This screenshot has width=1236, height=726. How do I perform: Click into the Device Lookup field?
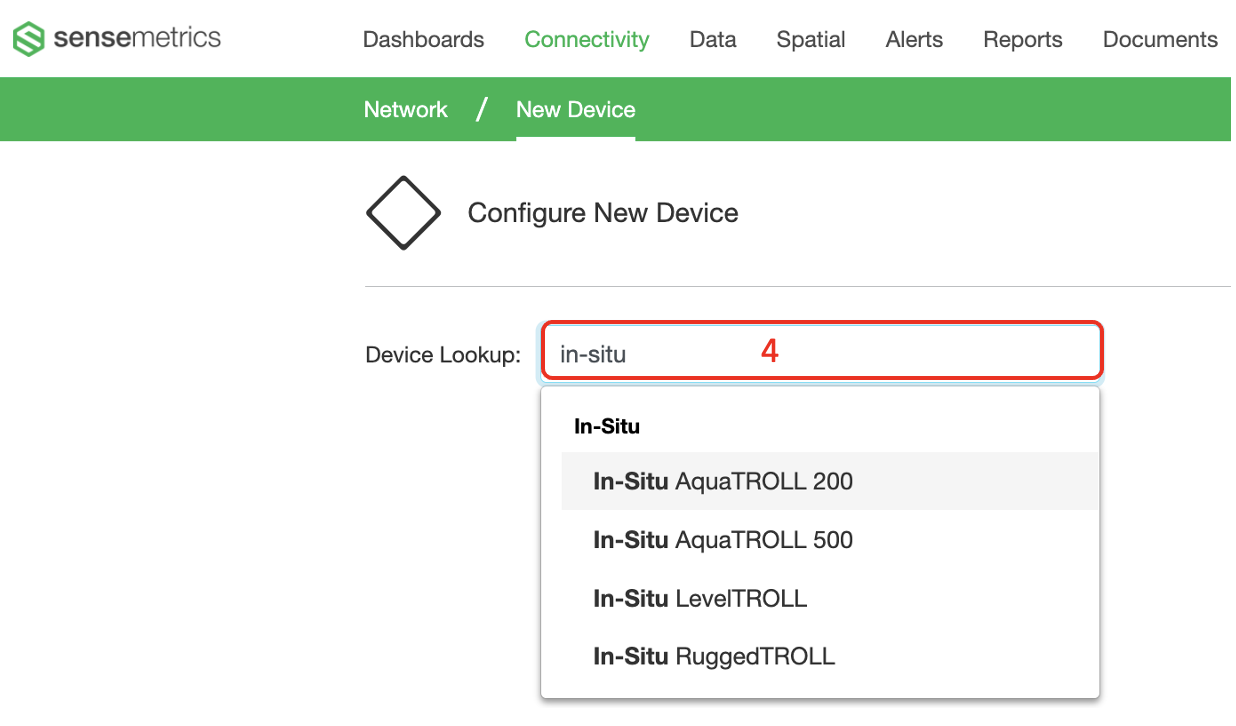[x=822, y=351]
